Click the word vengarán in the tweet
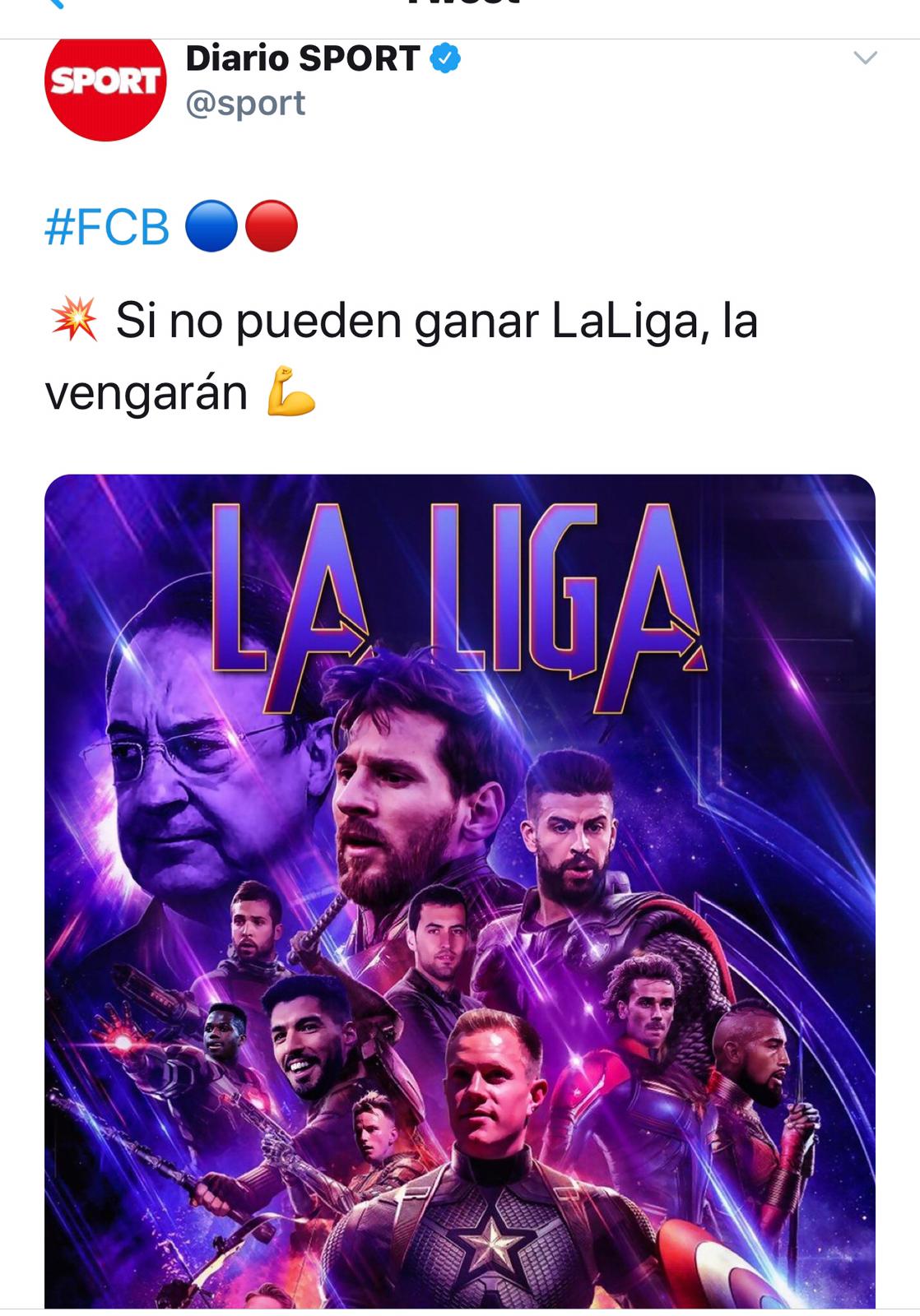920x1316 pixels. point(146,393)
